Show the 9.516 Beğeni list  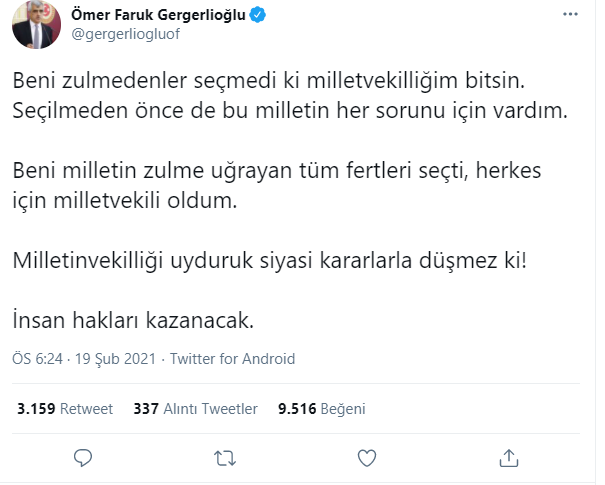[321, 408]
